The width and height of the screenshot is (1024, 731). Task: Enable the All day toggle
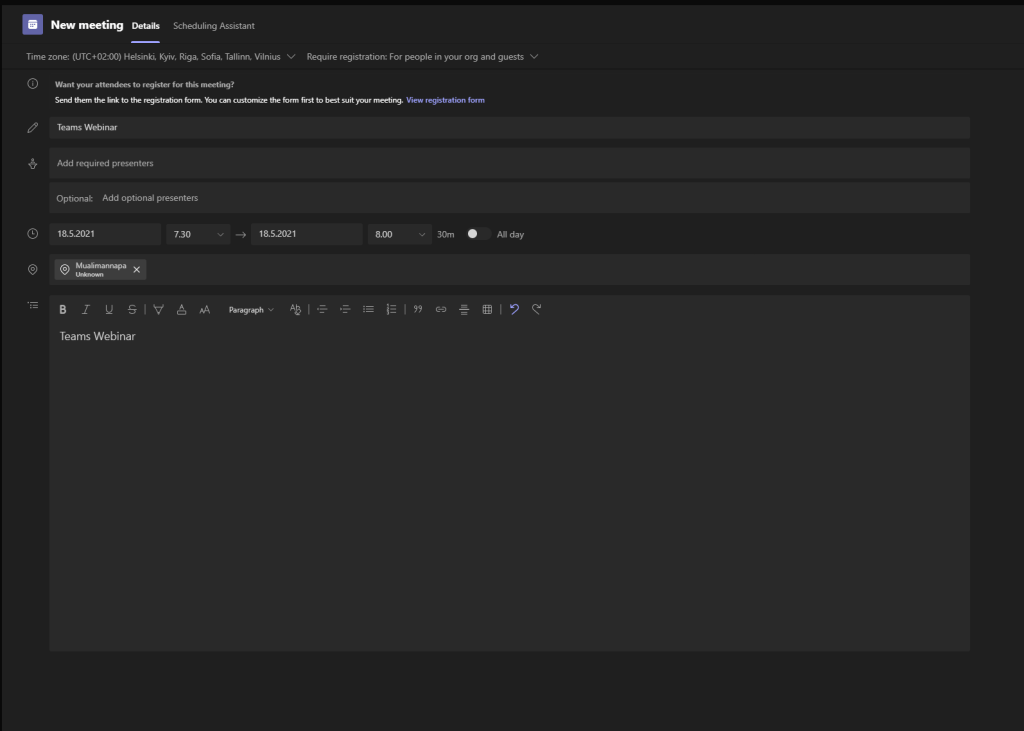click(477, 234)
